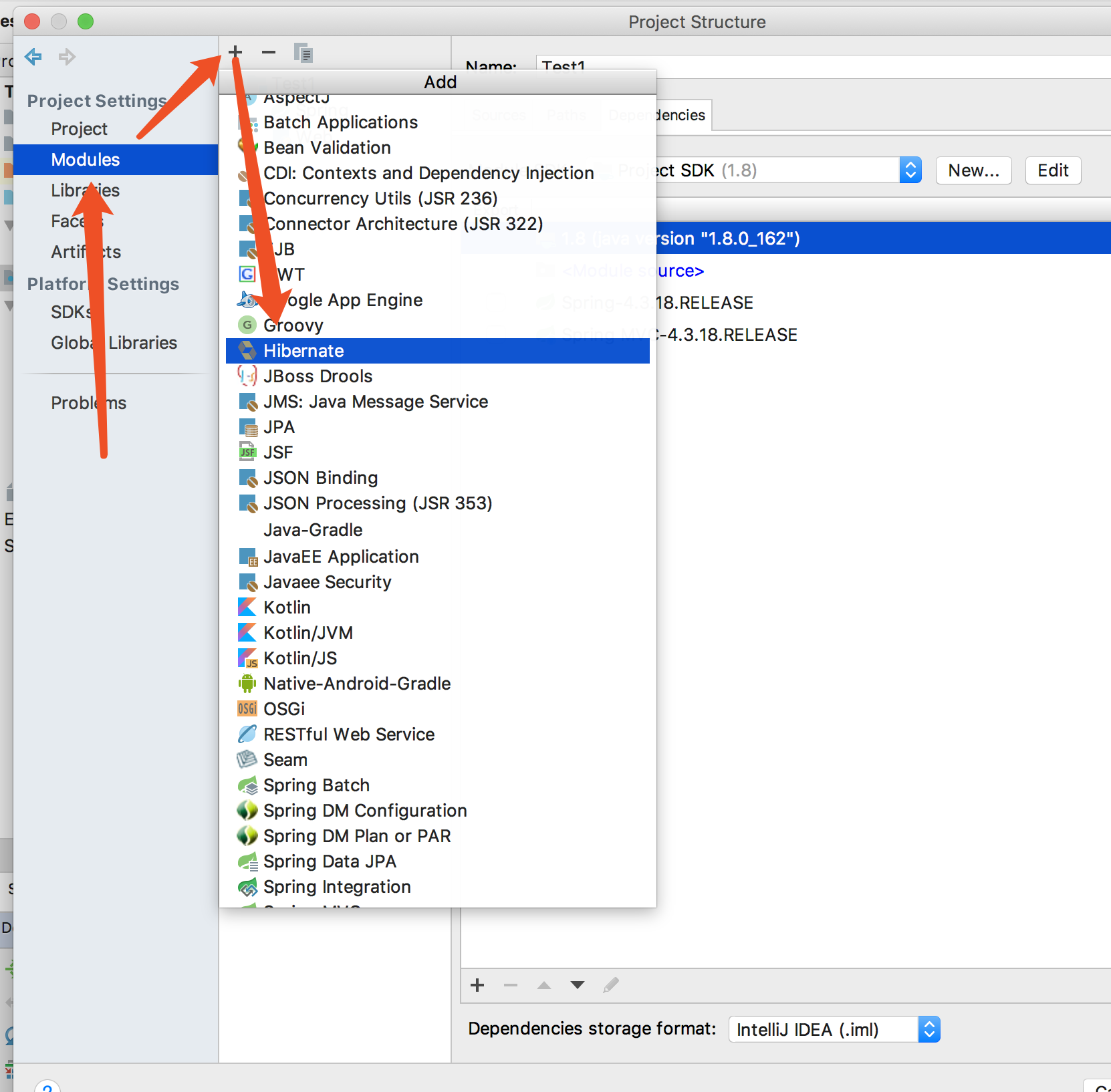The width and height of the screenshot is (1111, 1092).
Task: Click the Edit SDK button
Action: click(x=1053, y=170)
